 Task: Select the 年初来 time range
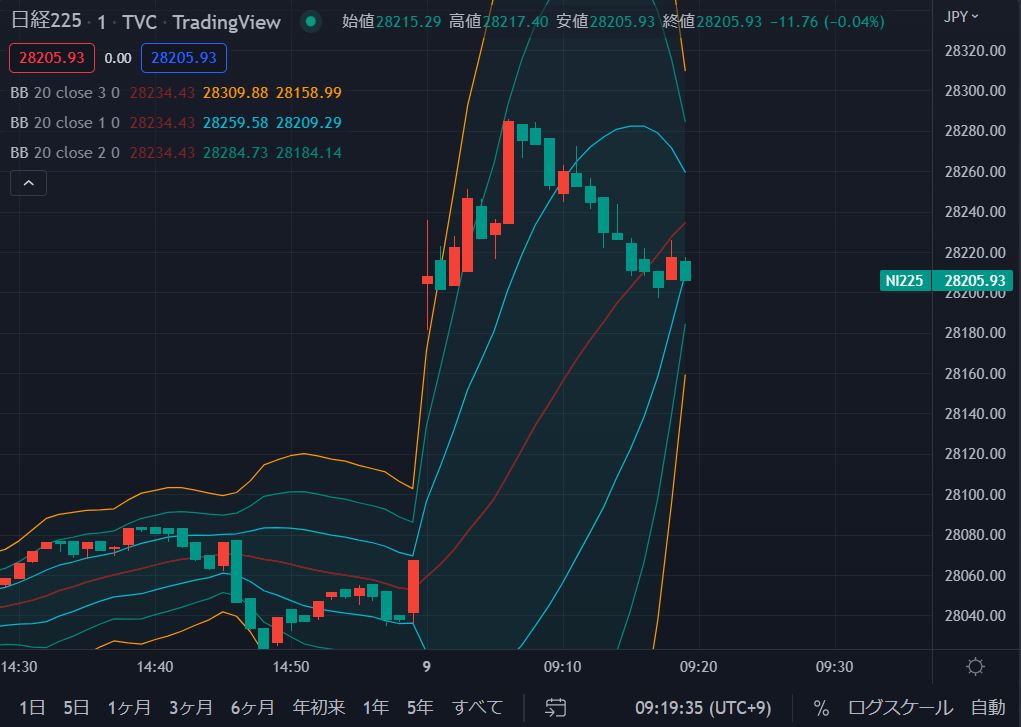click(318, 707)
